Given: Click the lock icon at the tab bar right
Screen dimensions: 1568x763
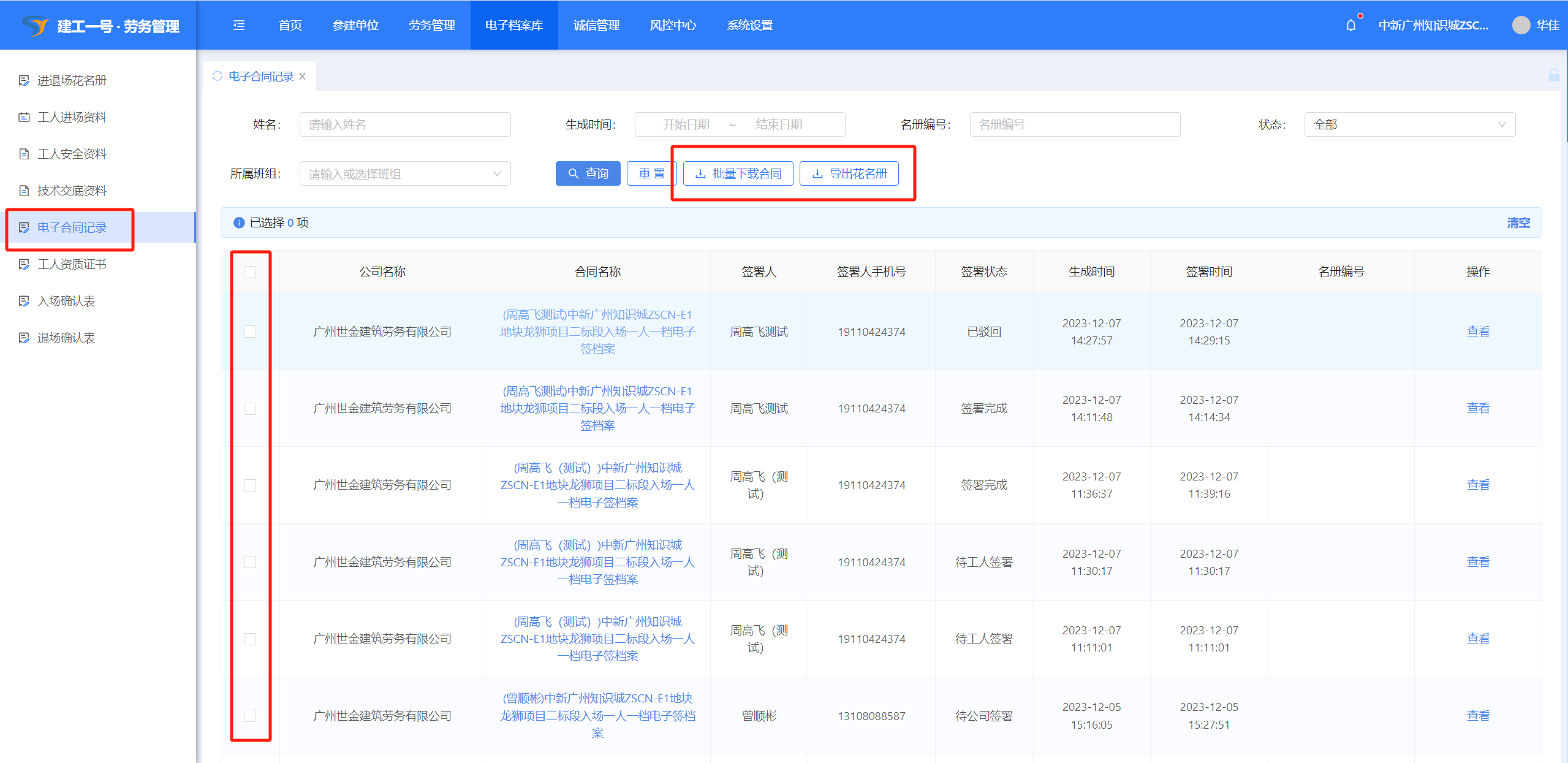Looking at the screenshot, I should tap(1553, 75).
